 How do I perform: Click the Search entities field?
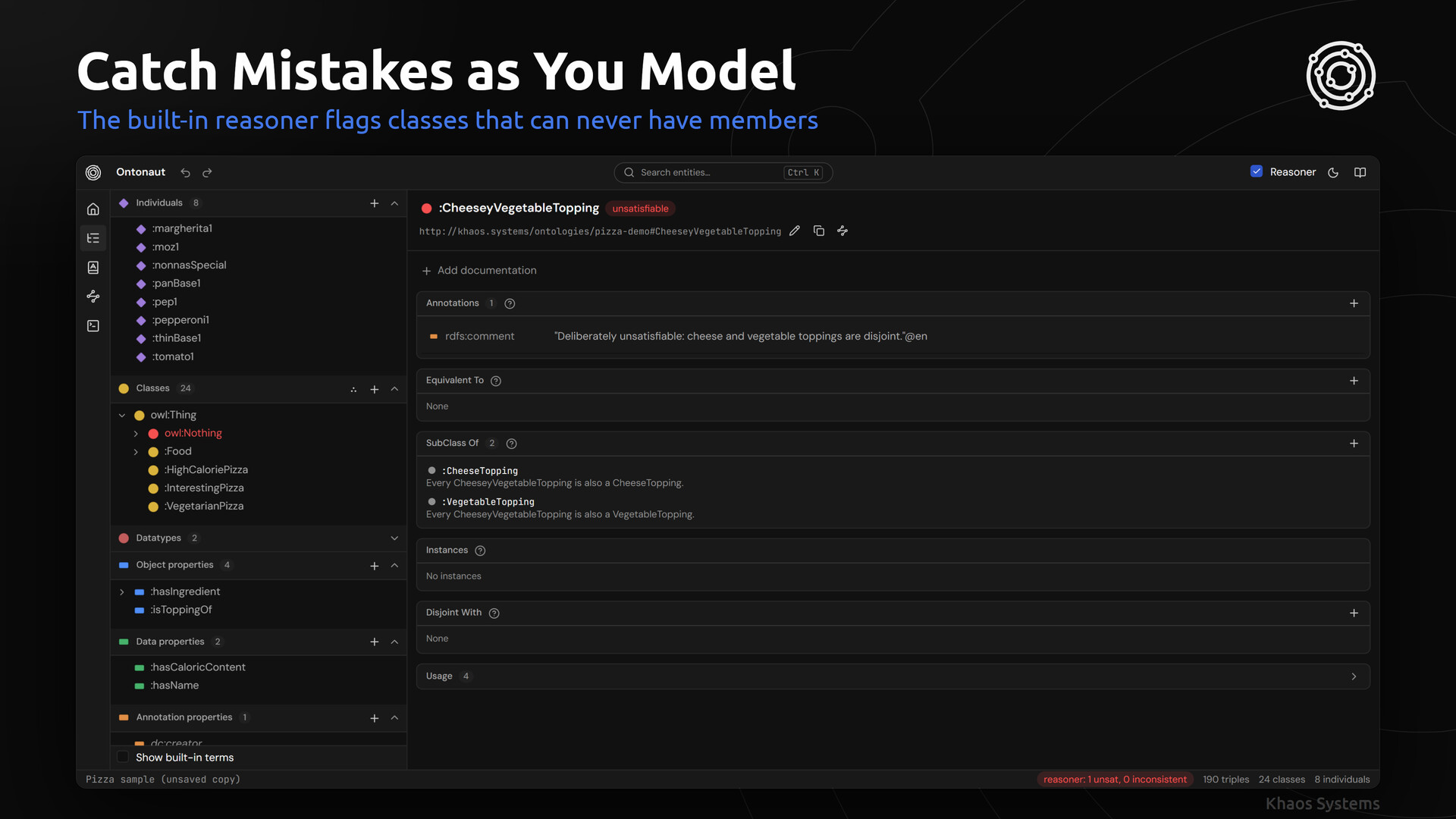pyautogui.click(x=723, y=173)
